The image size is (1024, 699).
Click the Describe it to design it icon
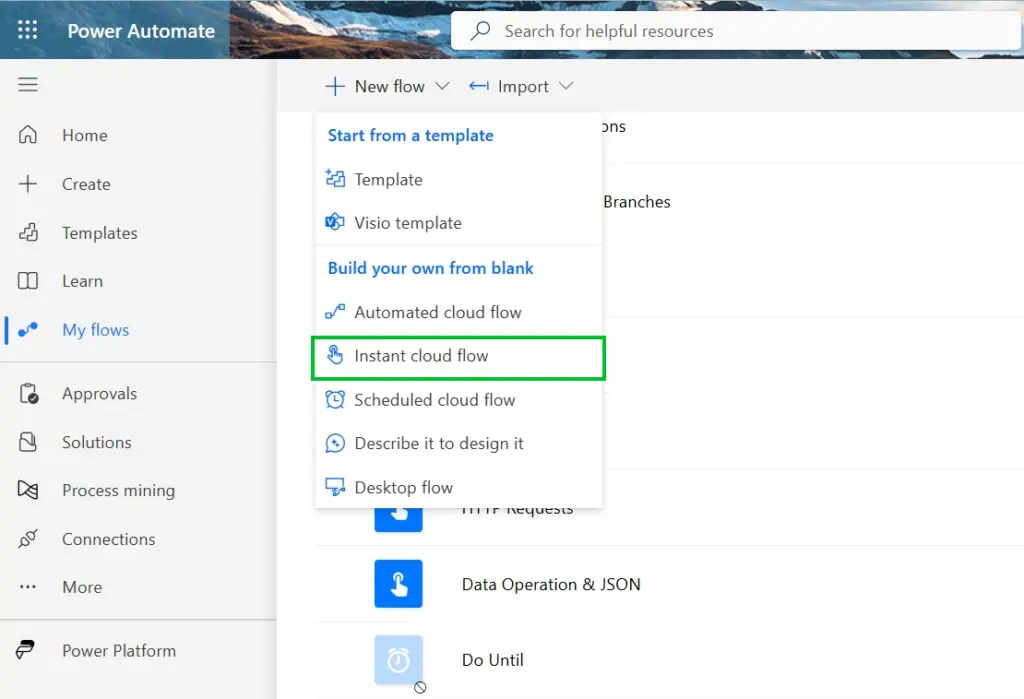335,443
